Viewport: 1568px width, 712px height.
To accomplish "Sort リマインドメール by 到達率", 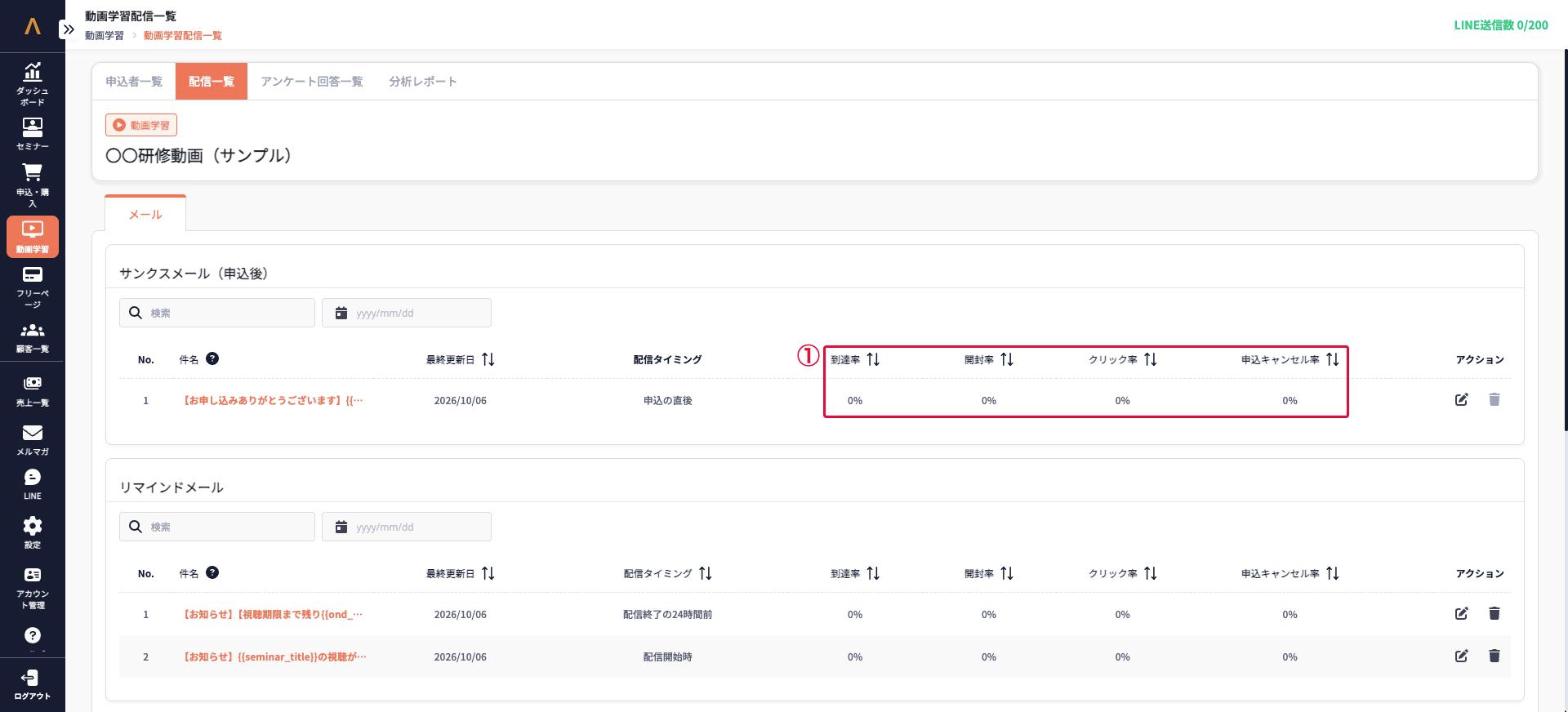I will click(x=873, y=574).
